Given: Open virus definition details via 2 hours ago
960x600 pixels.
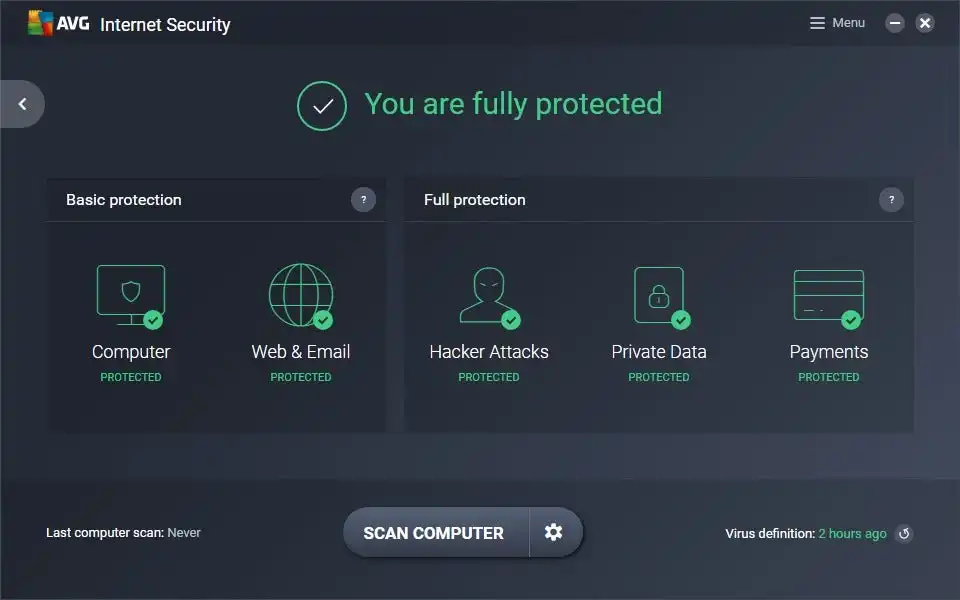Looking at the screenshot, I should [851, 533].
